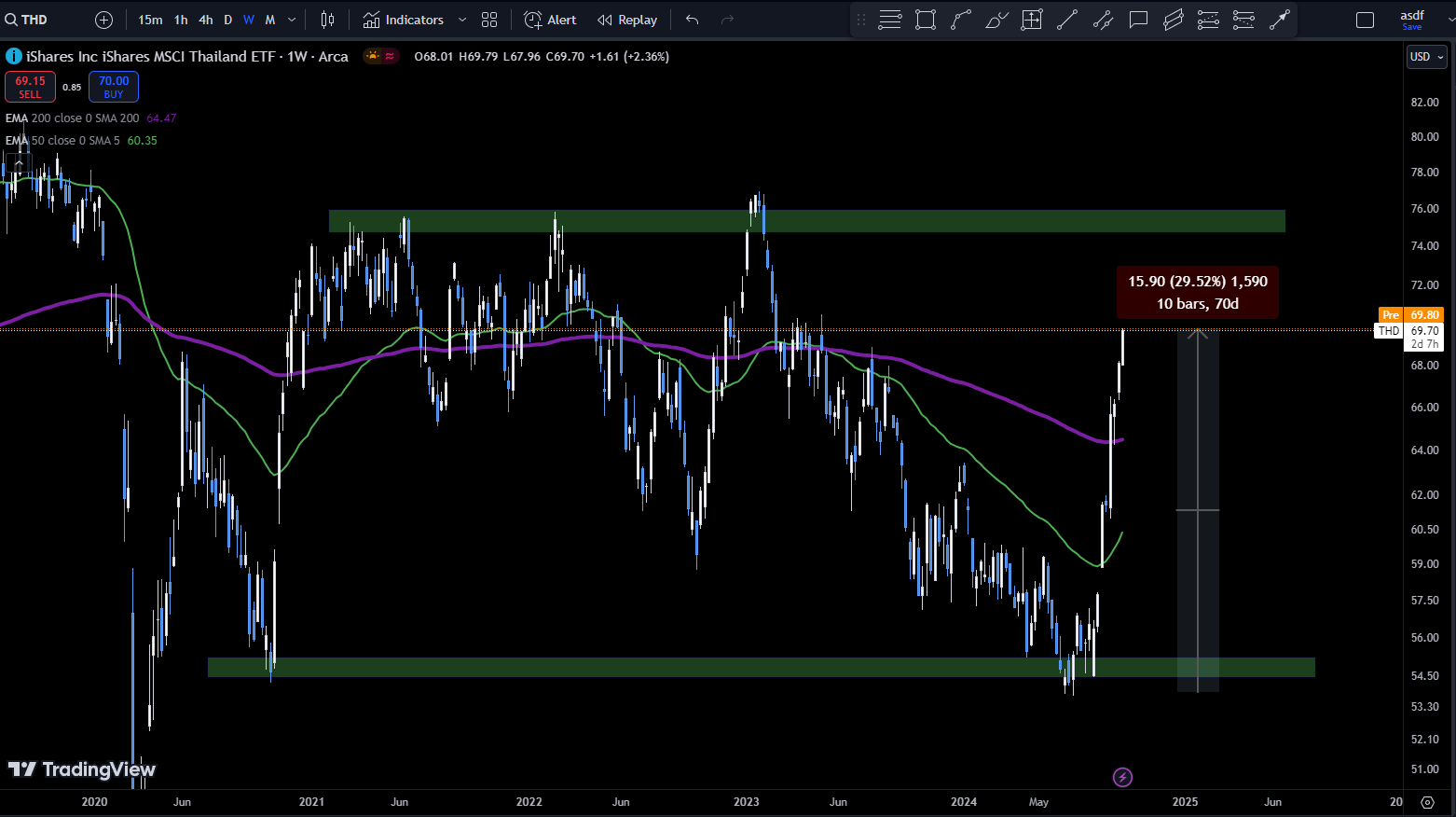The image size is (1456, 817).
Task: Click the blue symbol info icon
Action: click(x=14, y=56)
